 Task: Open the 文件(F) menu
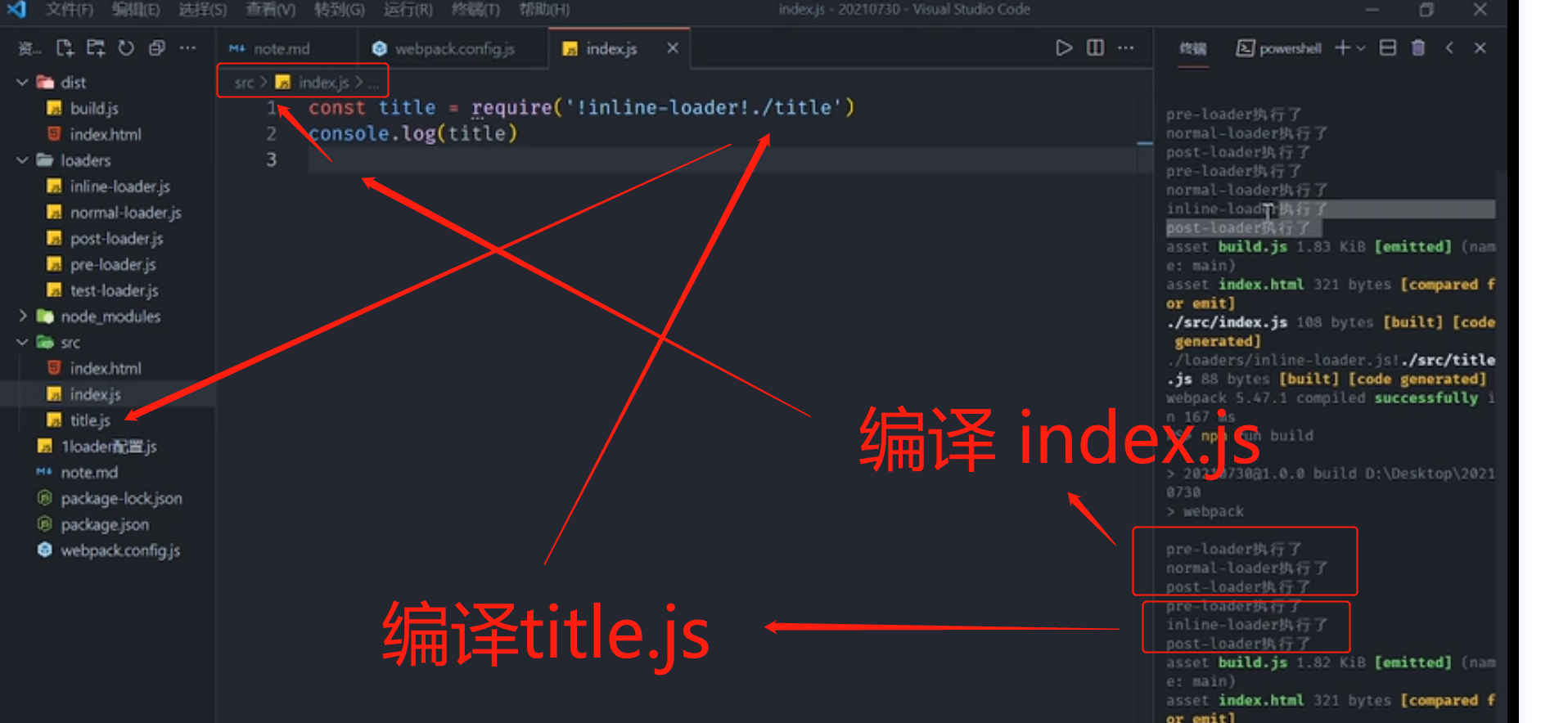69,10
